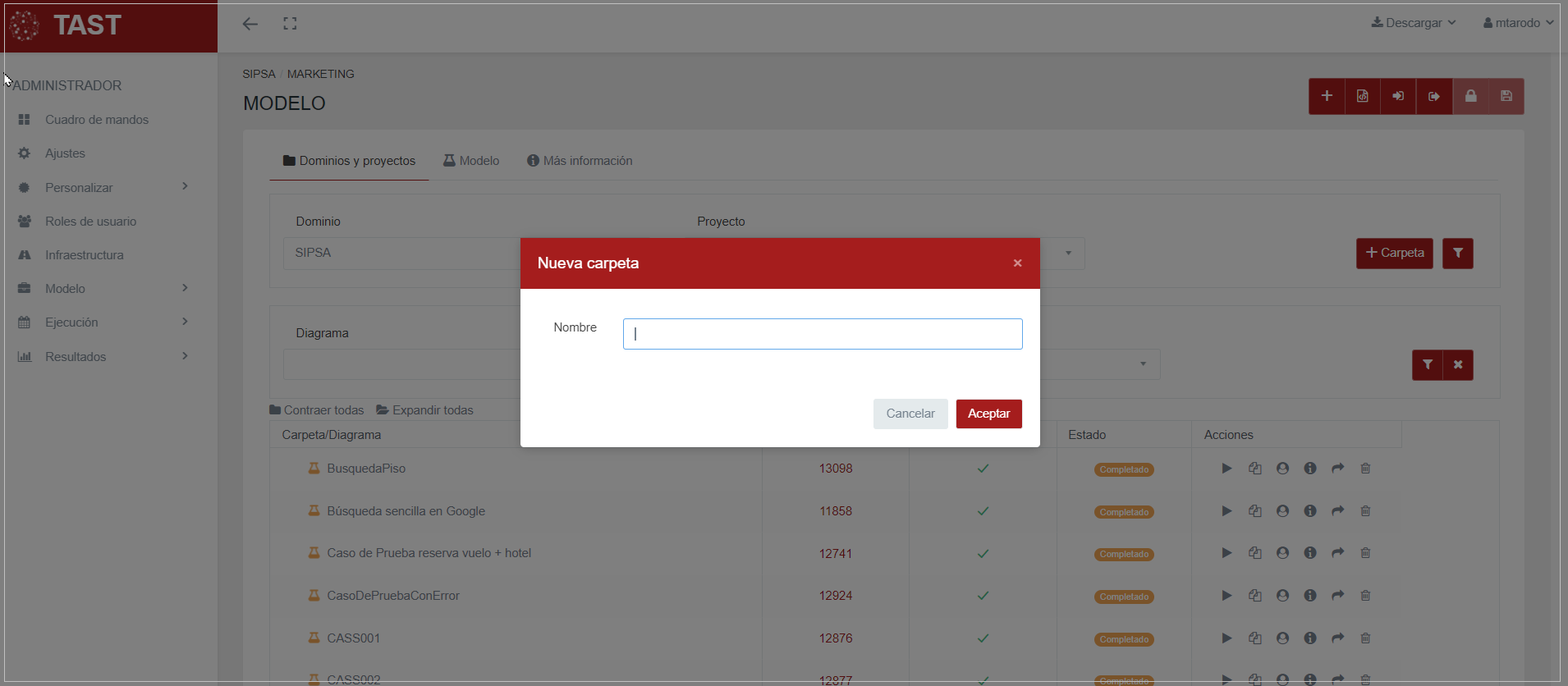Switch to the Modelo tab
Image resolution: width=1568 pixels, height=686 pixels.
pos(471,161)
